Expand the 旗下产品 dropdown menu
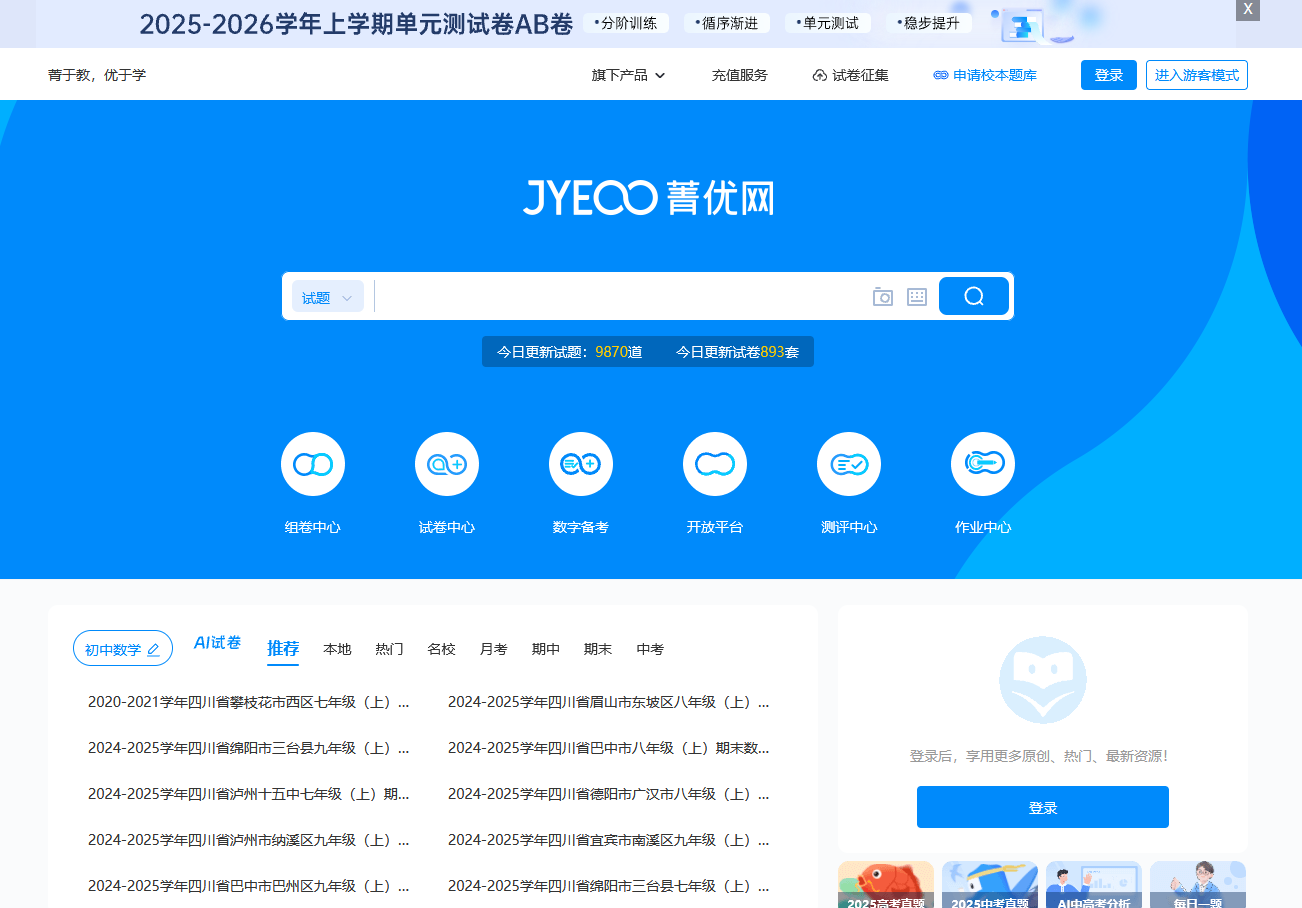This screenshot has height=908, width=1302. point(628,75)
